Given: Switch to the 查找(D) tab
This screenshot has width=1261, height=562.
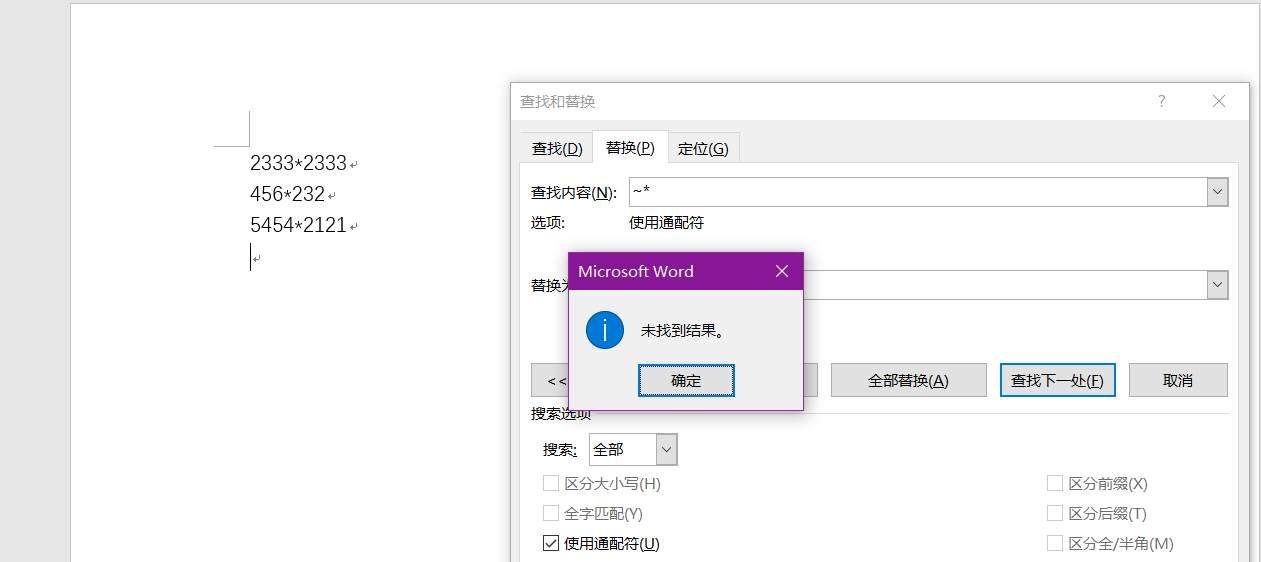Looking at the screenshot, I should (557, 149).
